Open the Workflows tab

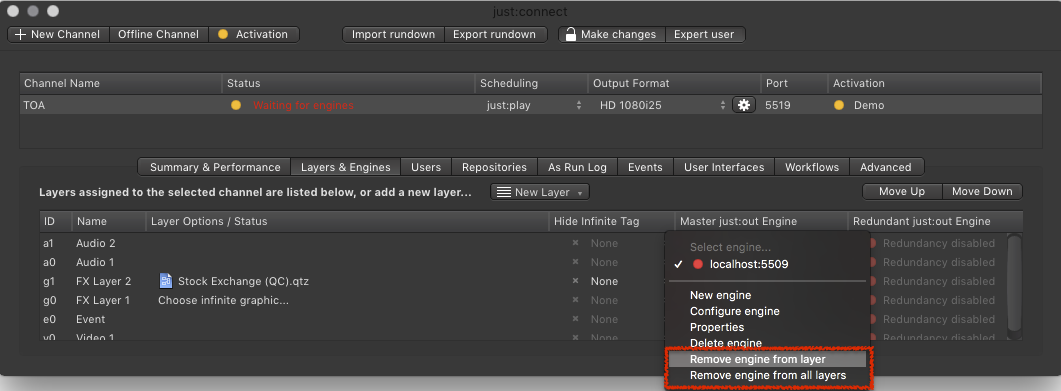[811, 167]
